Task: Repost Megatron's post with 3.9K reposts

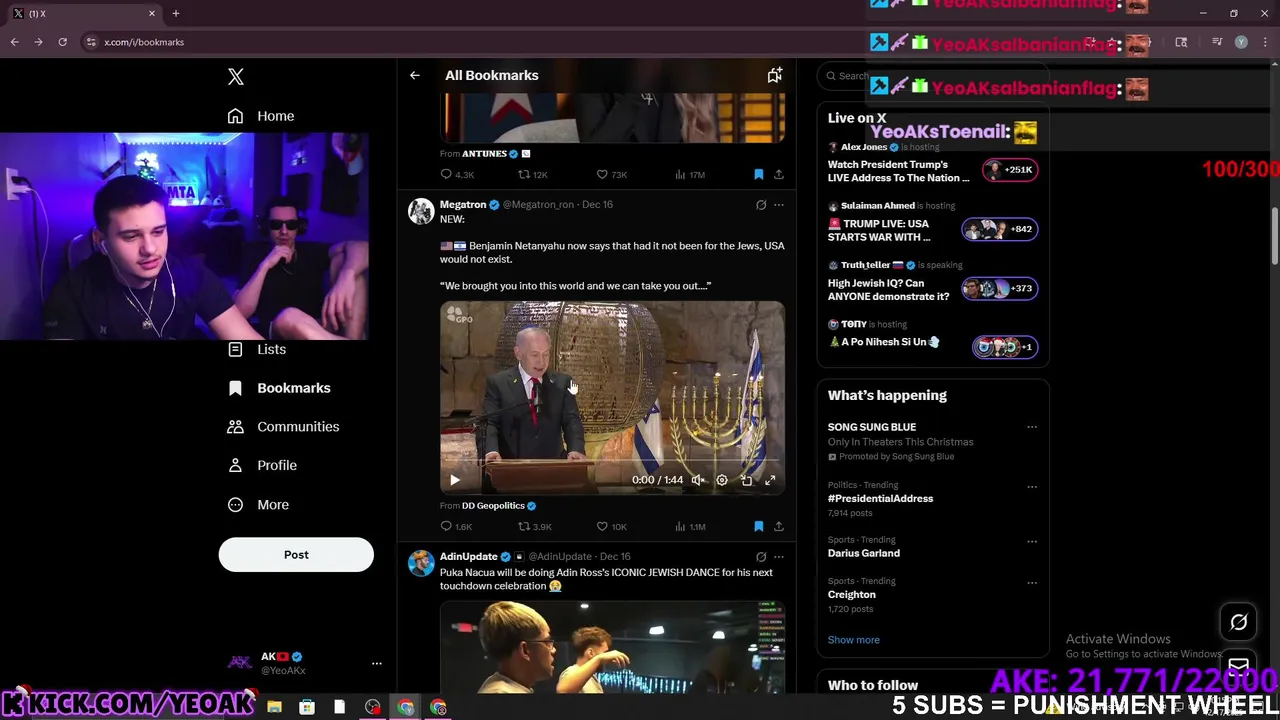Action: coord(534,526)
